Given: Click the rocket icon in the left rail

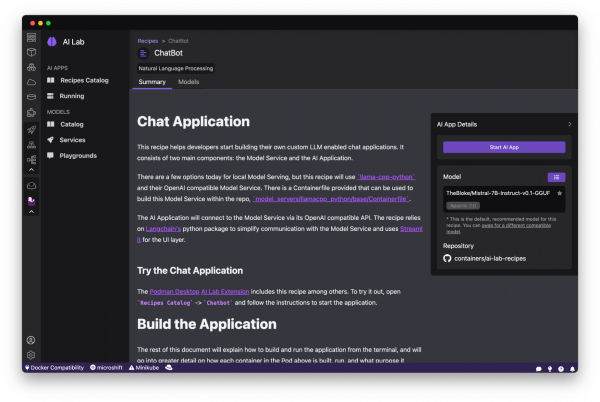Looking at the screenshot, I should (x=31, y=130).
